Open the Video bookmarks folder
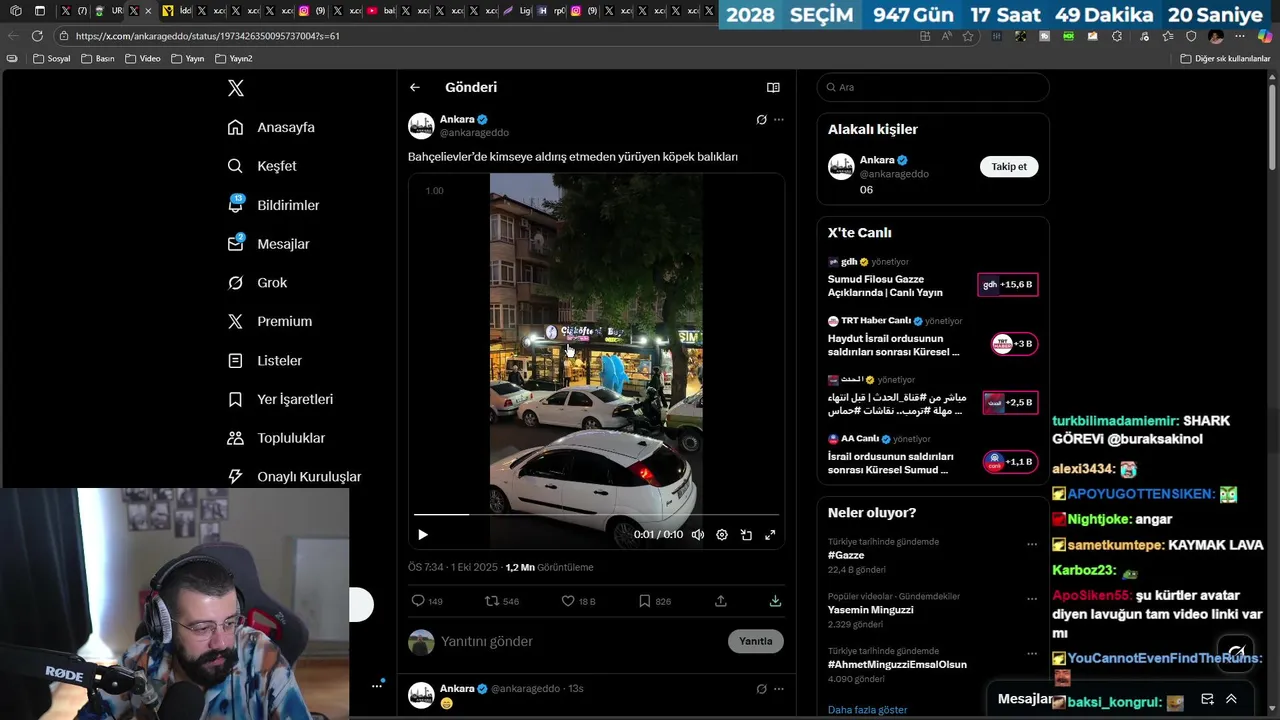The height and width of the screenshot is (720, 1280). (143, 59)
